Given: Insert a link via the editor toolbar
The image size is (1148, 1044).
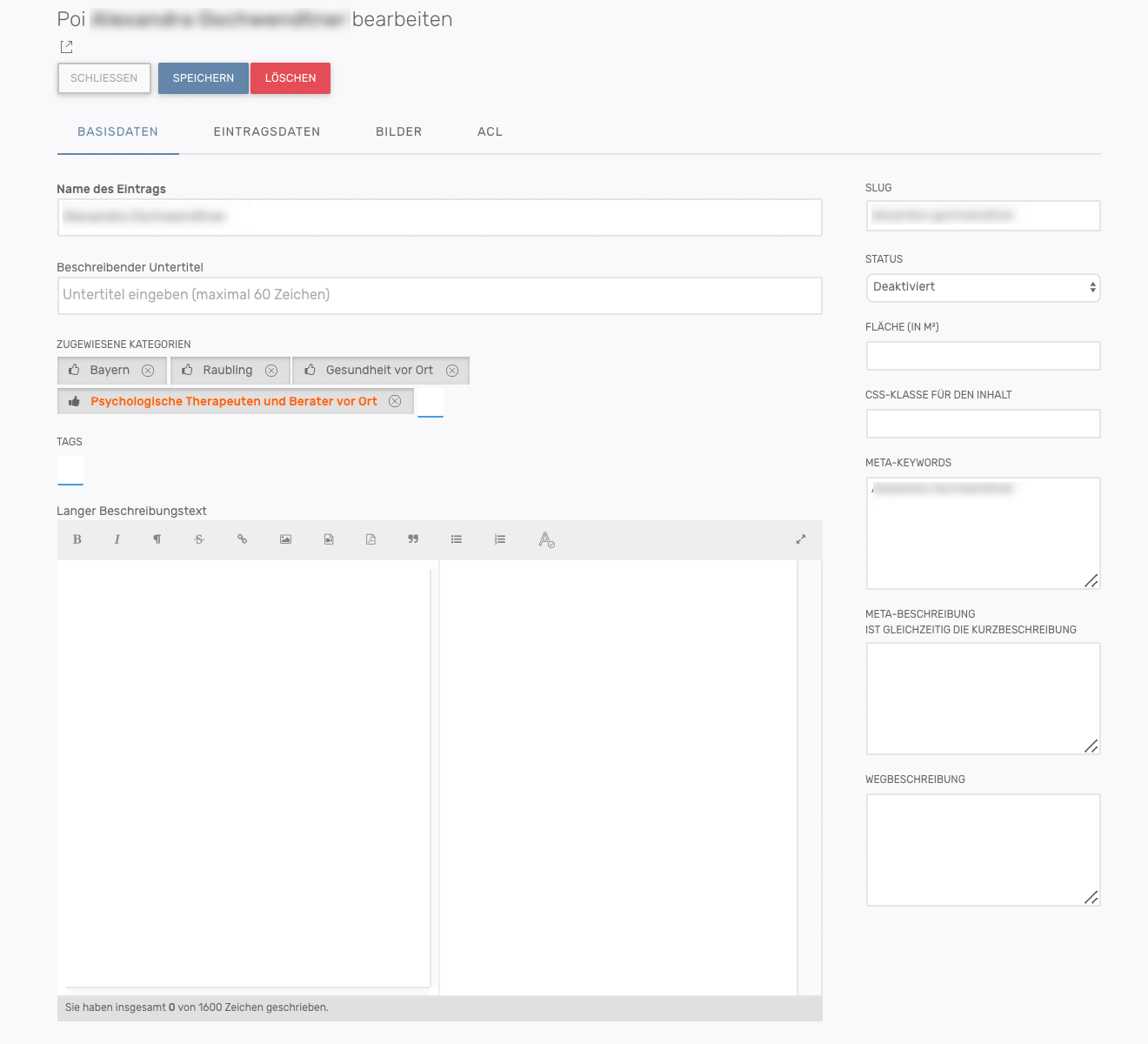Looking at the screenshot, I should pyautogui.click(x=242, y=539).
